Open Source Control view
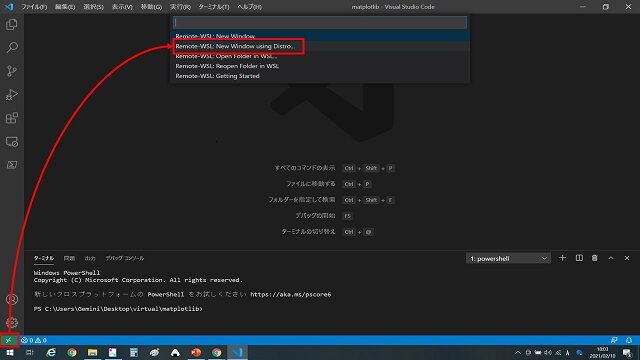Viewport: 640px width, 360px height. 12,71
